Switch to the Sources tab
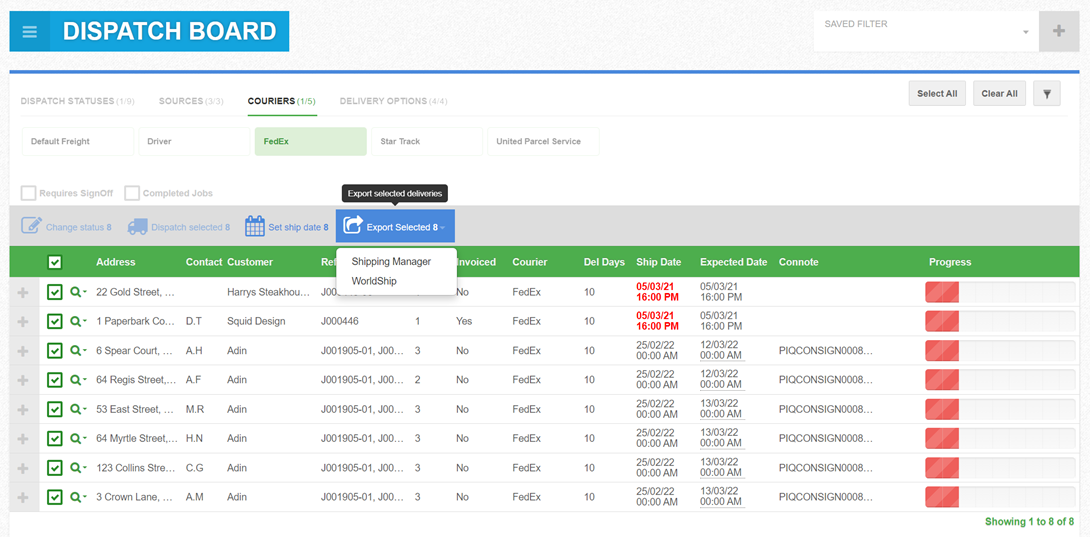 pos(191,101)
